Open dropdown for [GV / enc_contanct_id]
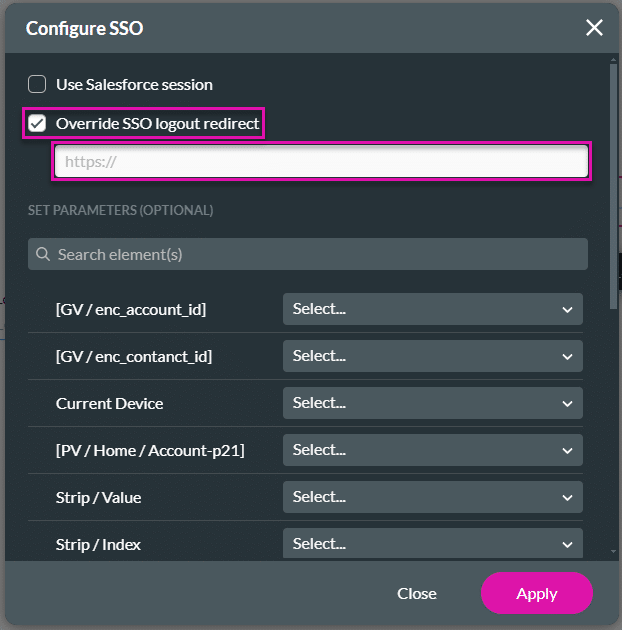The image size is (622, 630). coord(433,356)
